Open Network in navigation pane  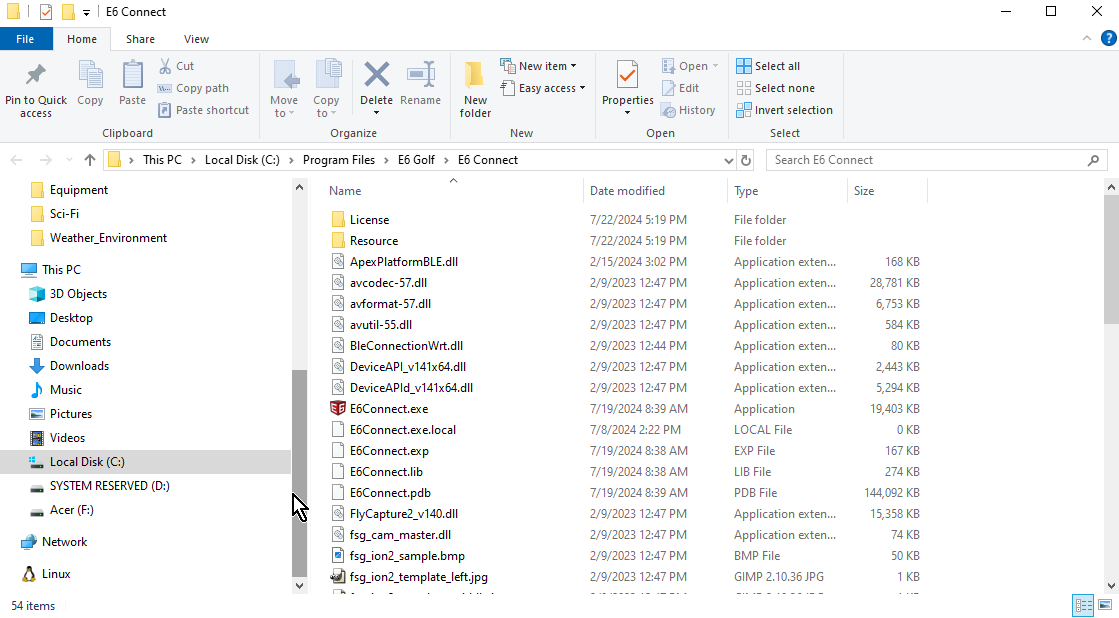tap(64, 542)
